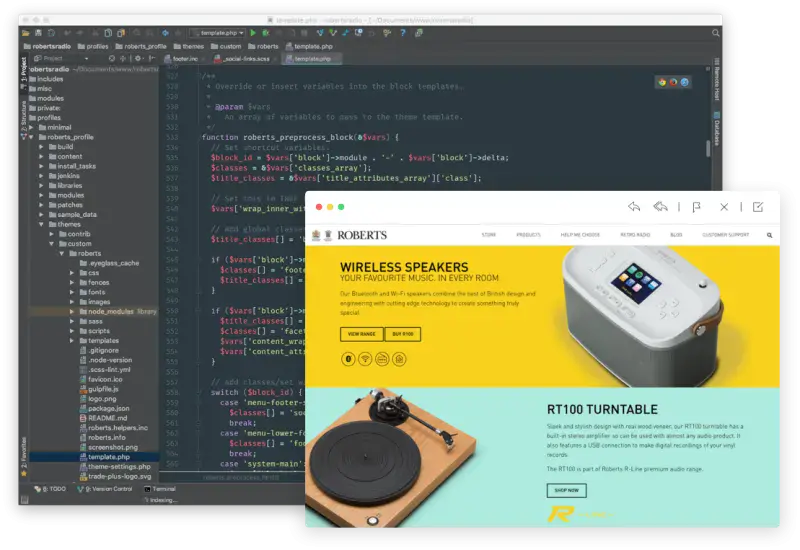
Task: Open the PRODUCTS menu on the Roberts site
Action: pyautogui.click(x=528, y=235)
